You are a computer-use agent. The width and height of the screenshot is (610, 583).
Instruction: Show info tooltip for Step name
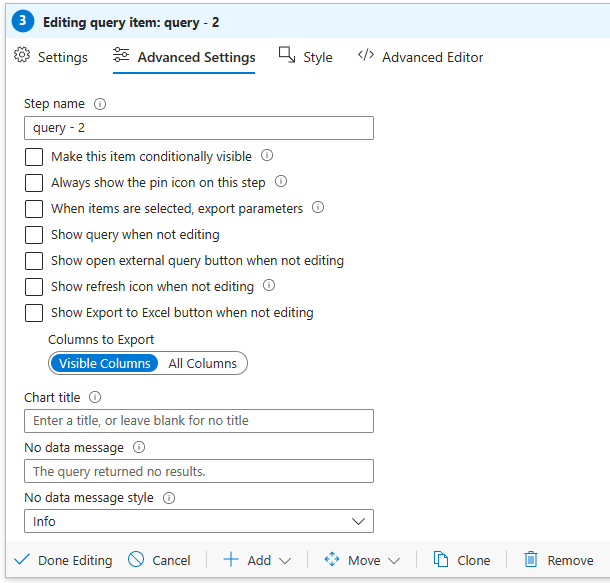(x=100, y=104)
